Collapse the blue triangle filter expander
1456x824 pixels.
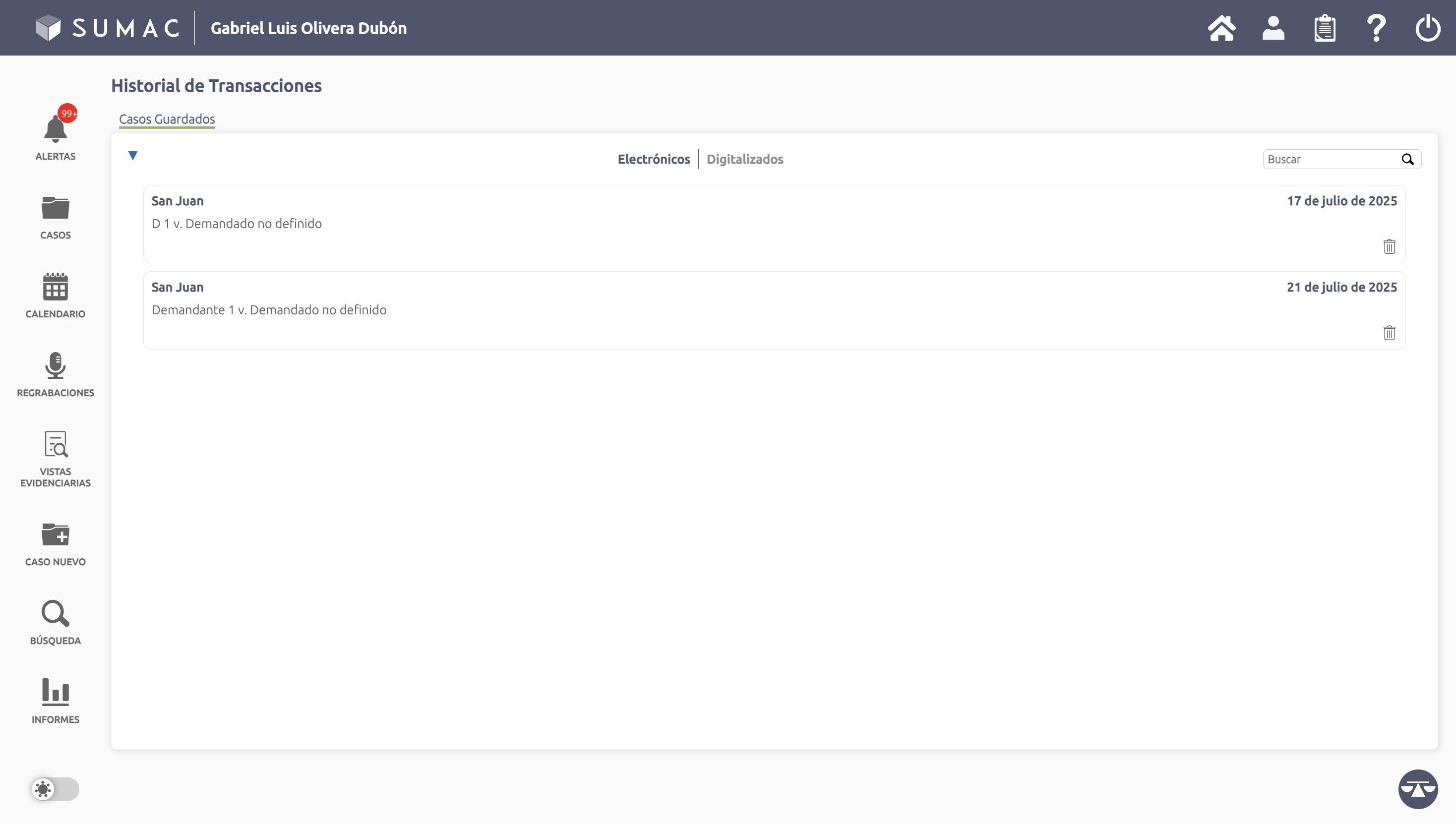point(132,156)
